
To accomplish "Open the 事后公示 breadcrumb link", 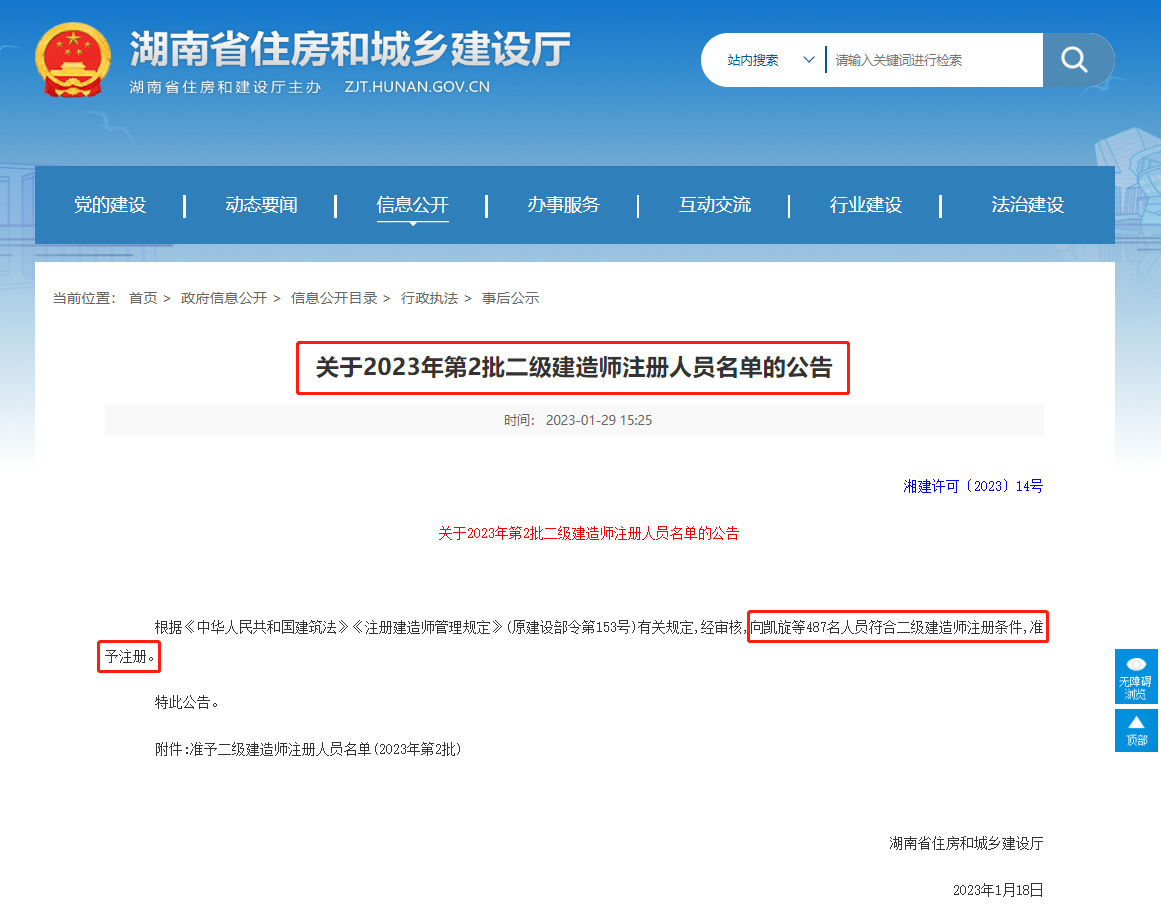I will pos(510,298).
